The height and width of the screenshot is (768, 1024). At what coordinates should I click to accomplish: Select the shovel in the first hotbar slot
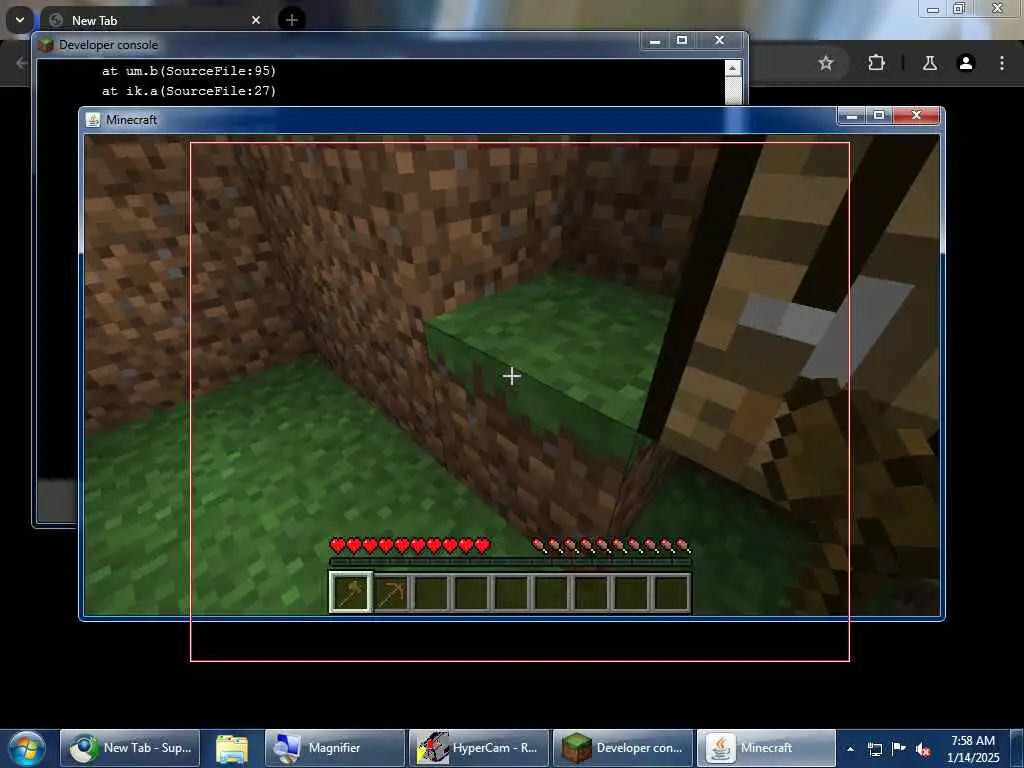click(x=351, y=592)
